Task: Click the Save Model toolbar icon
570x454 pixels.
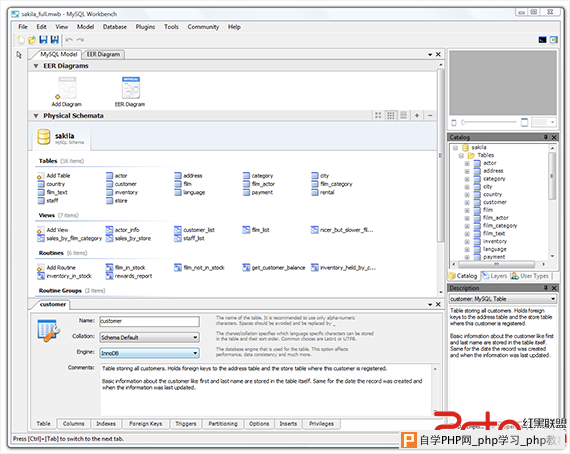Action: click(43, 40)
